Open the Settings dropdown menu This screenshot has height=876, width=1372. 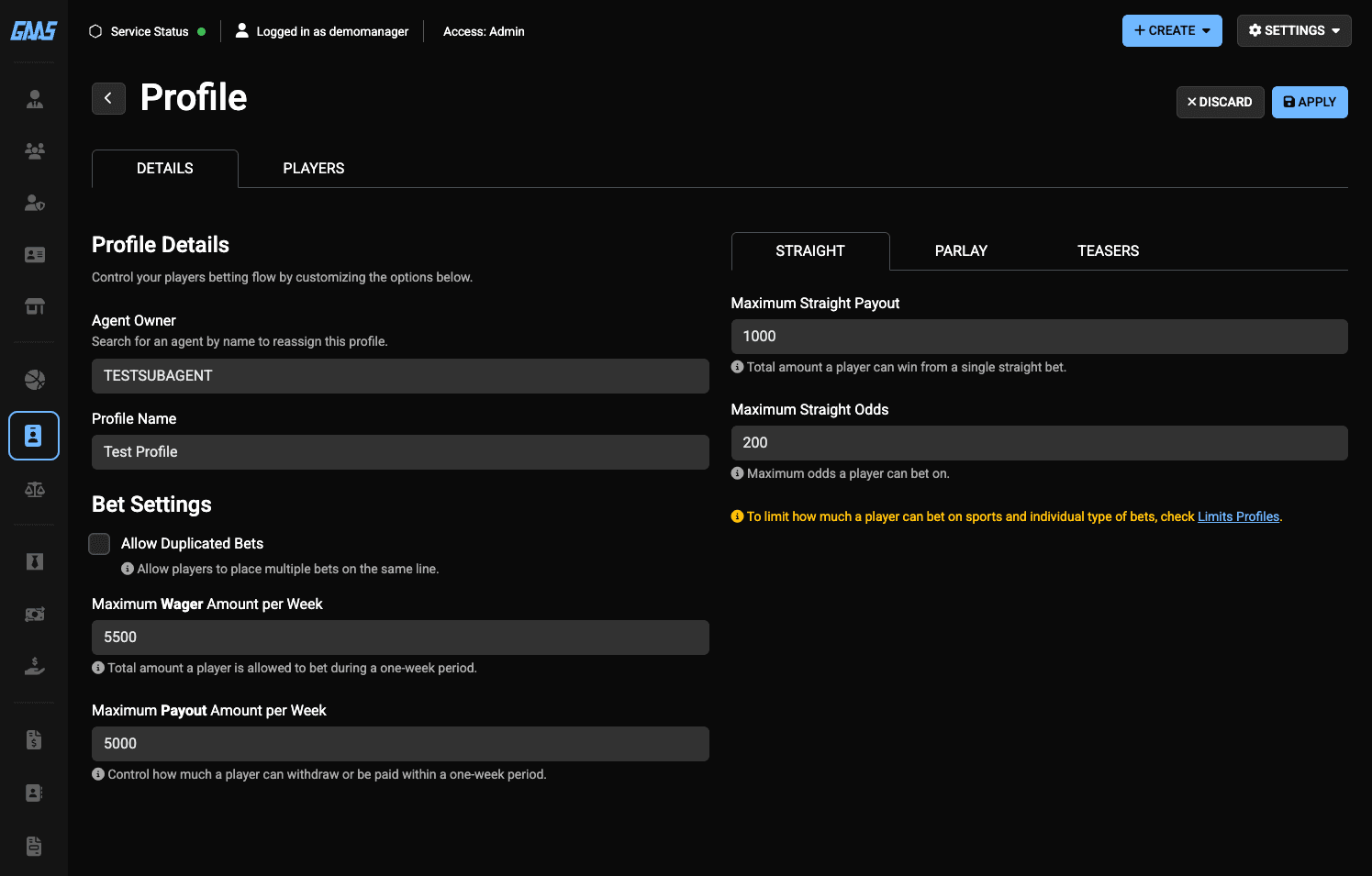(x=1293, y=30)
